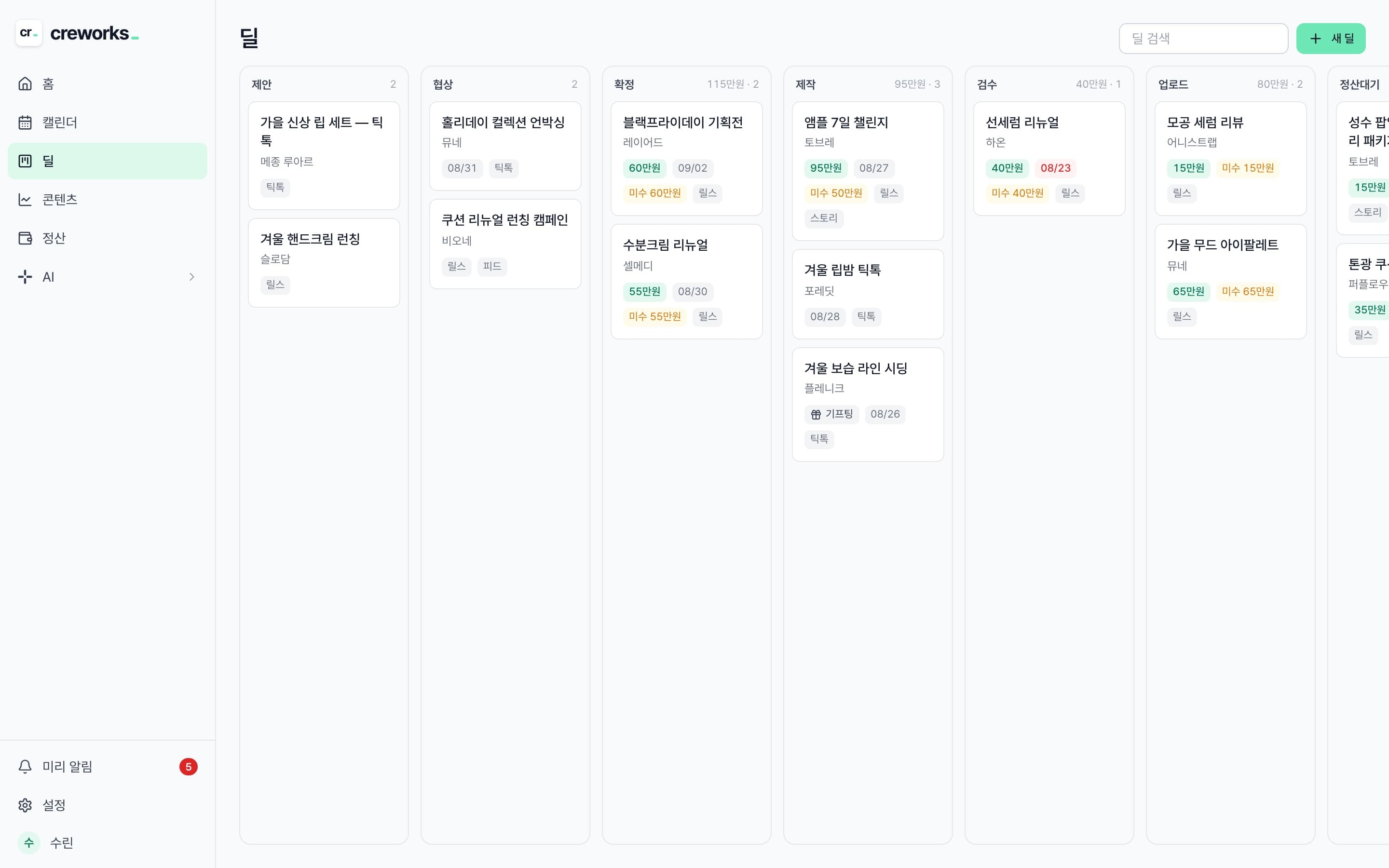This screenshot has height=868, width=1389.
Task: Click the kanban board icon next to 딜
Action: pos(25,161)
